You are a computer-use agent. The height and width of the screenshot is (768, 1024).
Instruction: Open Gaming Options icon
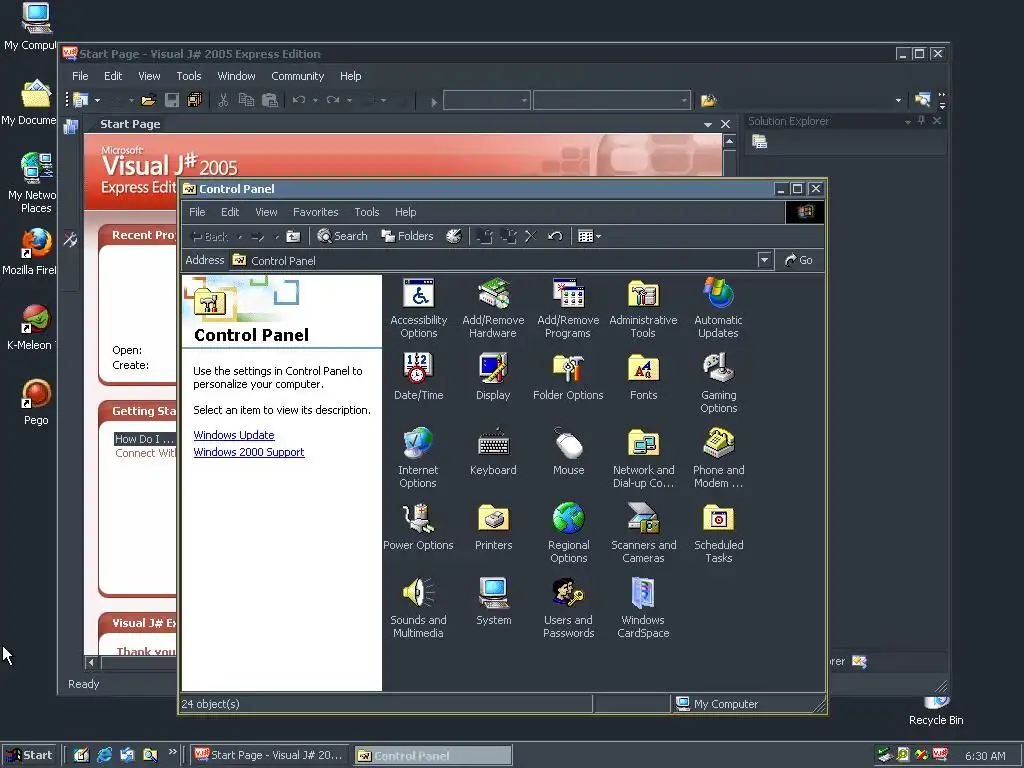pyautogui.click(x=718, y=383)
